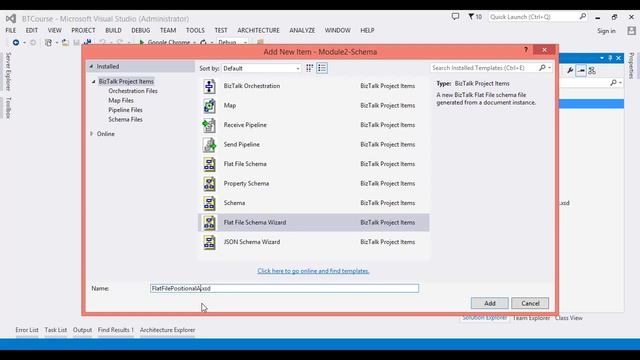Screen dimensions: 640x360
Task: Open Visual Studio feedback chat icon
Action: coord(455,17)
